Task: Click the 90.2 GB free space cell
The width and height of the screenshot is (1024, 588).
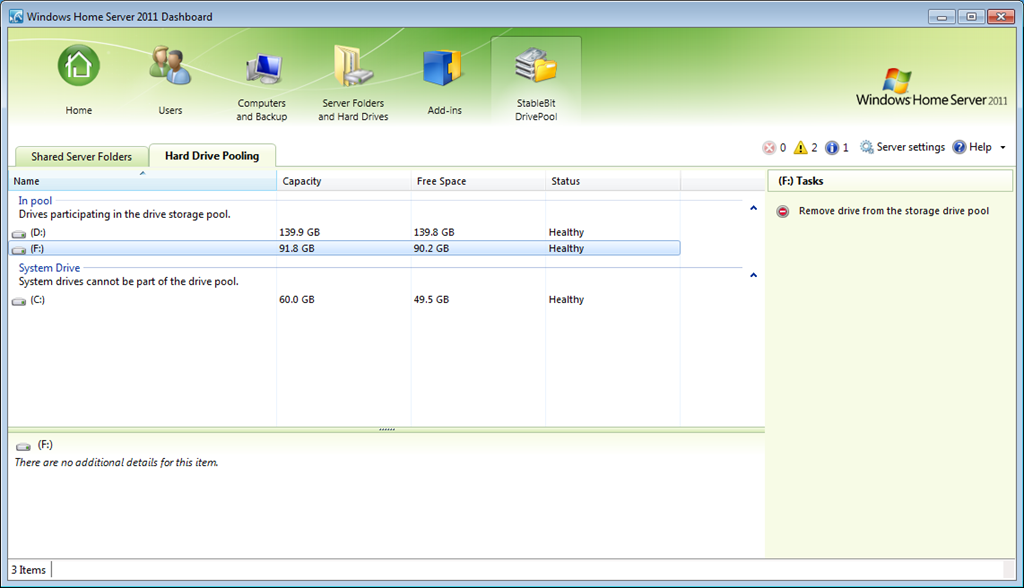Action: point(431,248)
